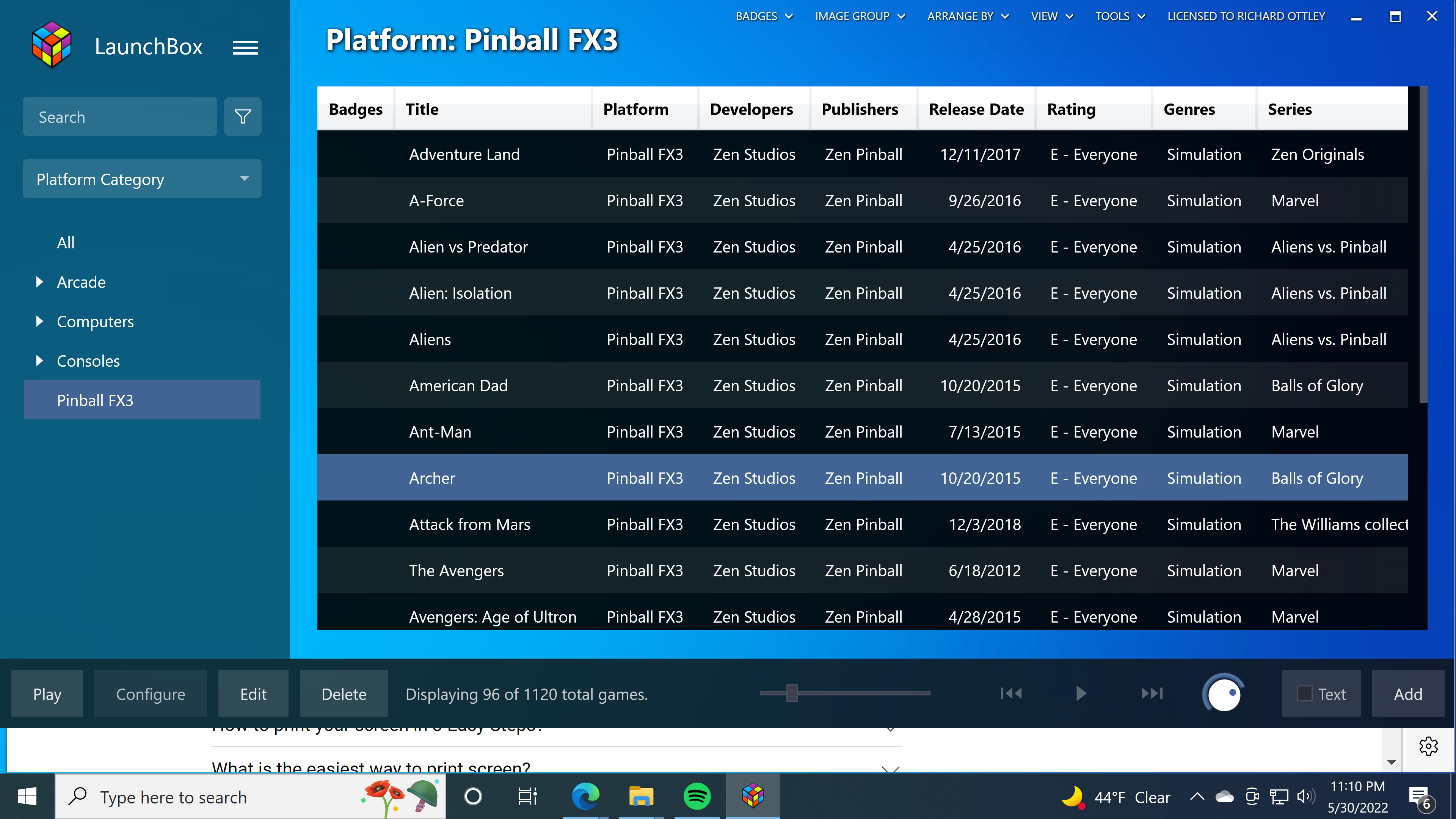Open the VIEW dropdown menu
This screenshot has height=819, width=1456.
1052,16
